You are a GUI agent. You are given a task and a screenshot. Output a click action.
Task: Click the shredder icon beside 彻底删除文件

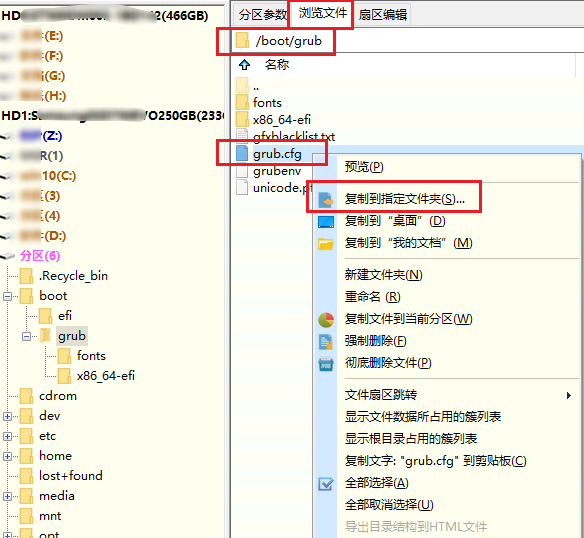pos(326,364)
